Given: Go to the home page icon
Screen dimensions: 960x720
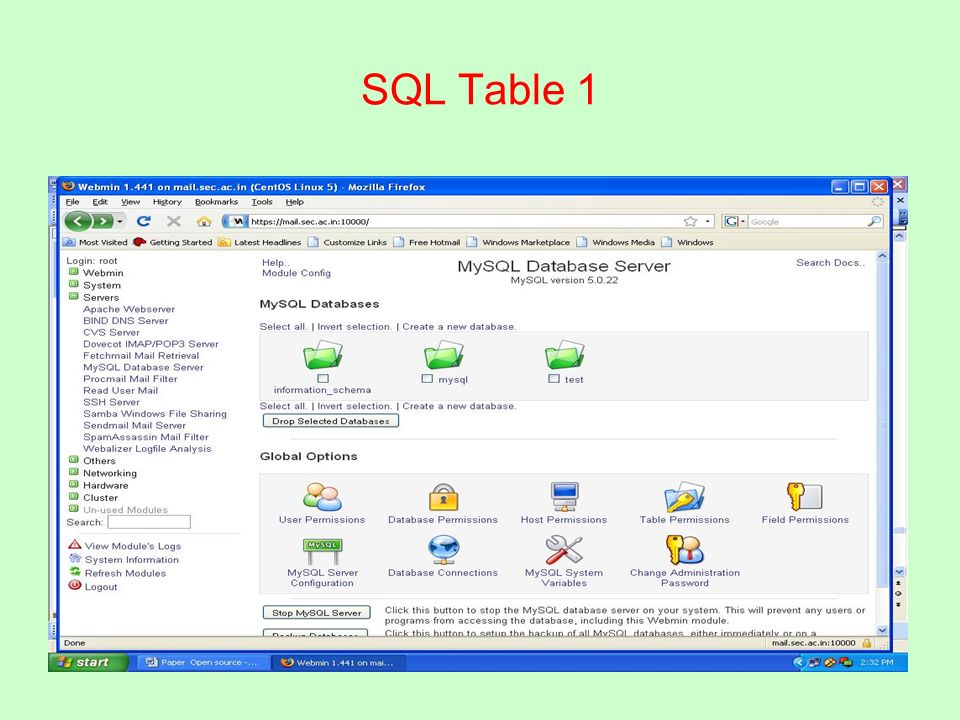Looking at the screenshot, I should [204, 221].
